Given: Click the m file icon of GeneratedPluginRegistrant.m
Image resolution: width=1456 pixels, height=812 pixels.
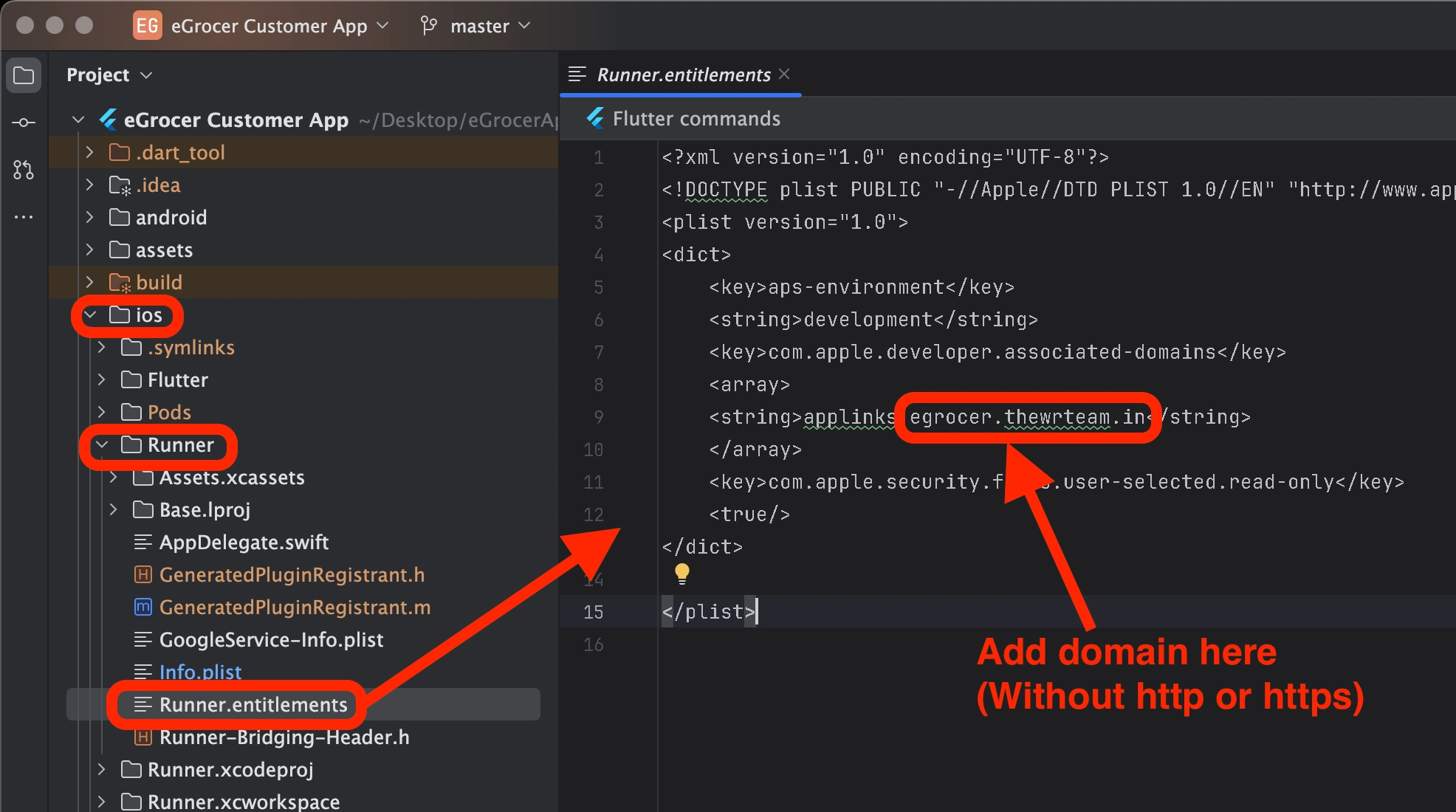Looking at the screenshot, I should click(x=143, y=607).
